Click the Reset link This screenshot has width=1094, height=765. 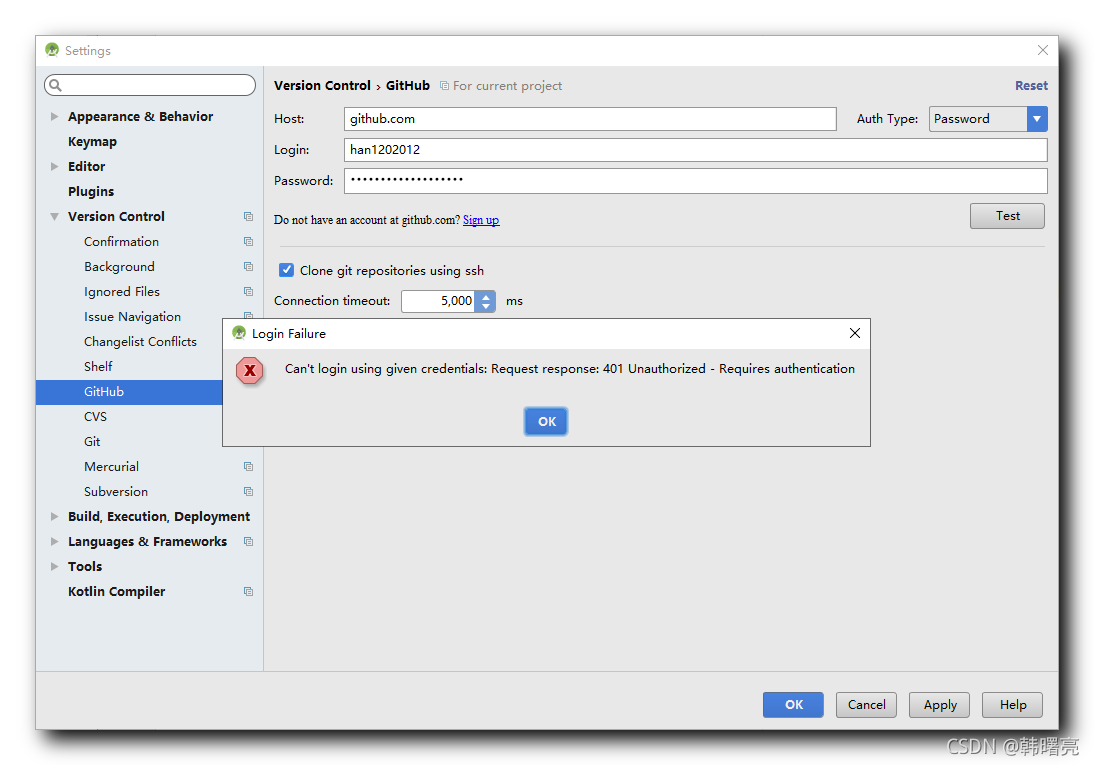pyautogui.click(x=1031, y=85)
